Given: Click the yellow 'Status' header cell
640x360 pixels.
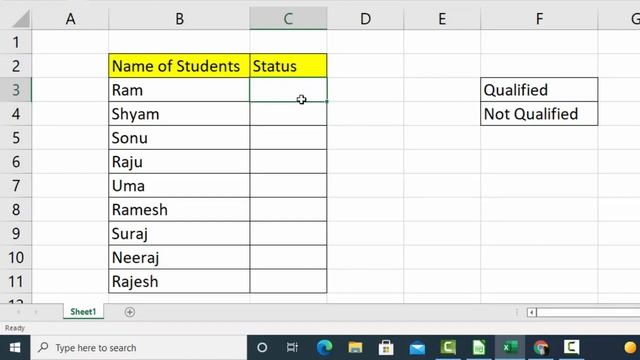Looking at the screenshot, I should pos(288,66).
